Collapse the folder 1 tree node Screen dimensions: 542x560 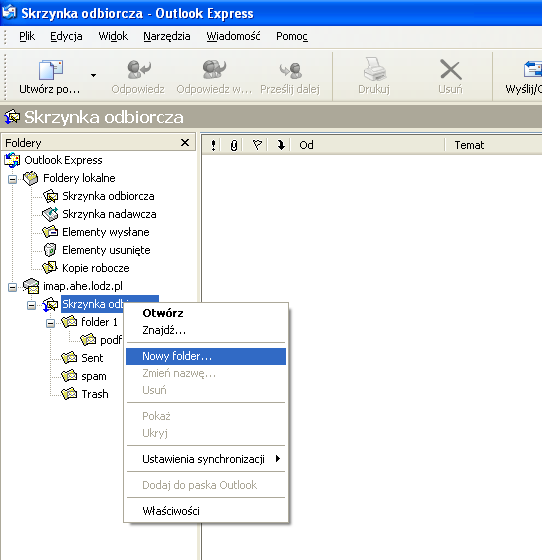point(50,324)
